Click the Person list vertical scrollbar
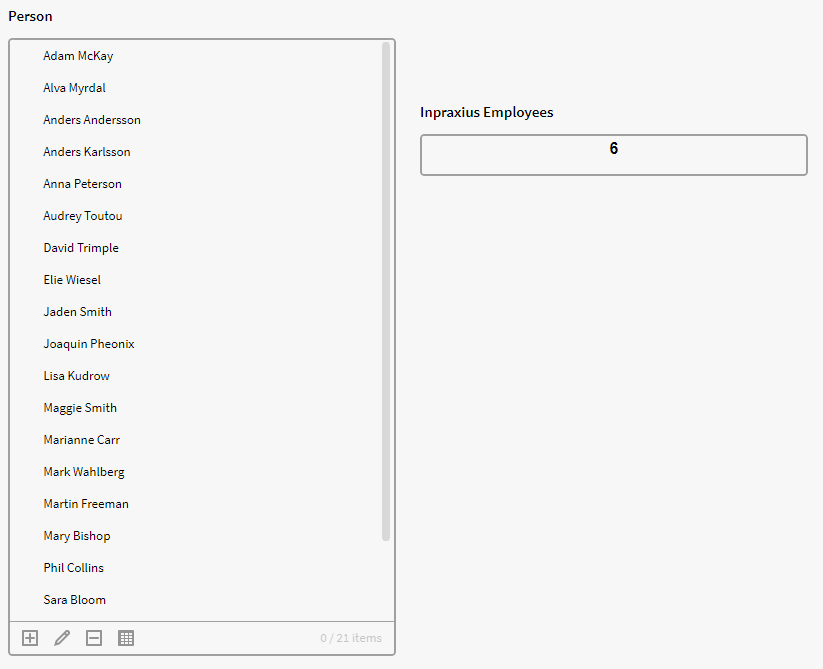The width and height of the screenshot is (823, 669). [386, 290]
